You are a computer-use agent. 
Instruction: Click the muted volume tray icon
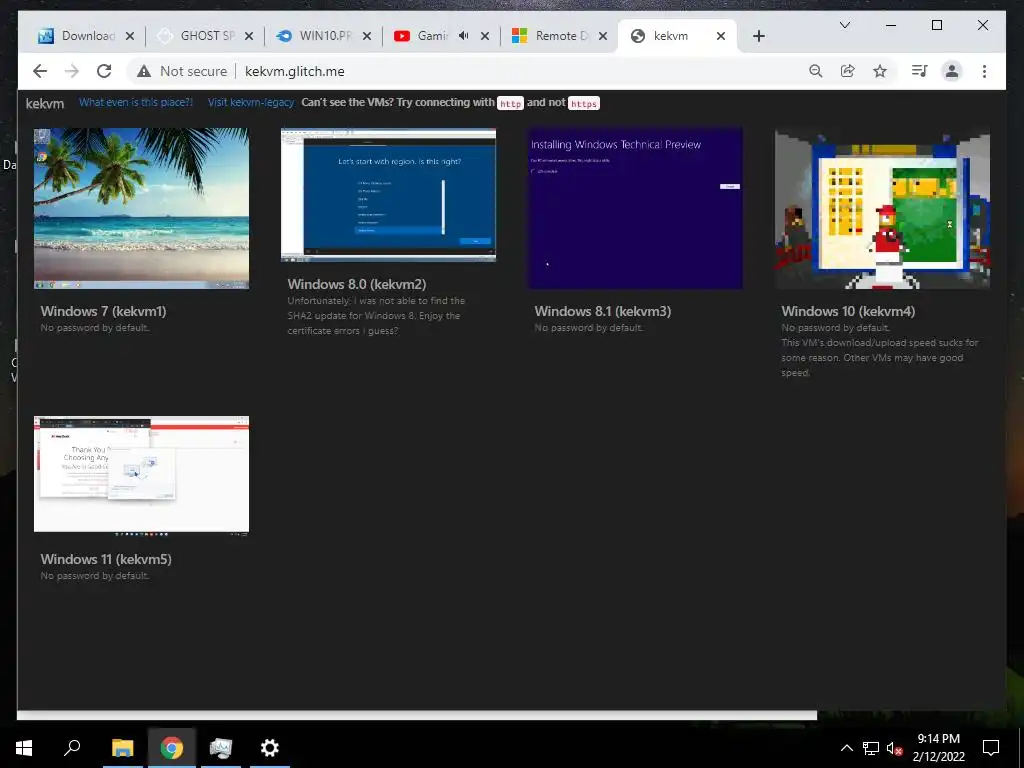click(x=895, y=748)
